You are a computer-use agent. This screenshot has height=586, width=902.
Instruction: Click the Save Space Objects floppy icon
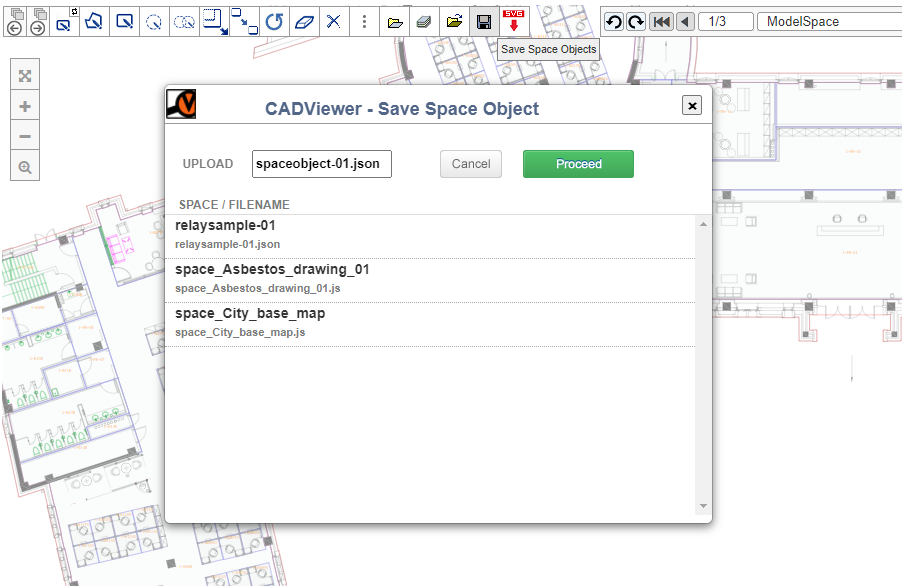click(484, 22)
